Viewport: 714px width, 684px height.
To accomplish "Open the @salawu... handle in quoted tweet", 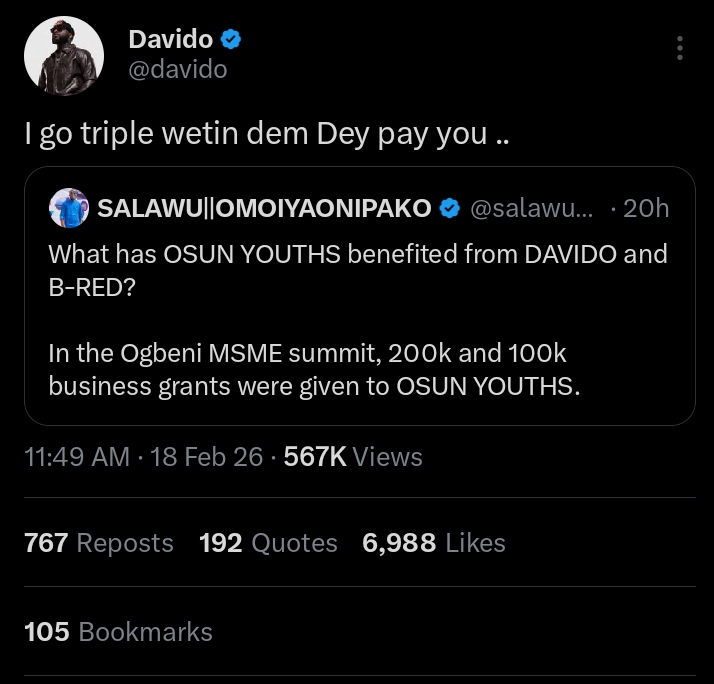I will (x=531, y=208).
